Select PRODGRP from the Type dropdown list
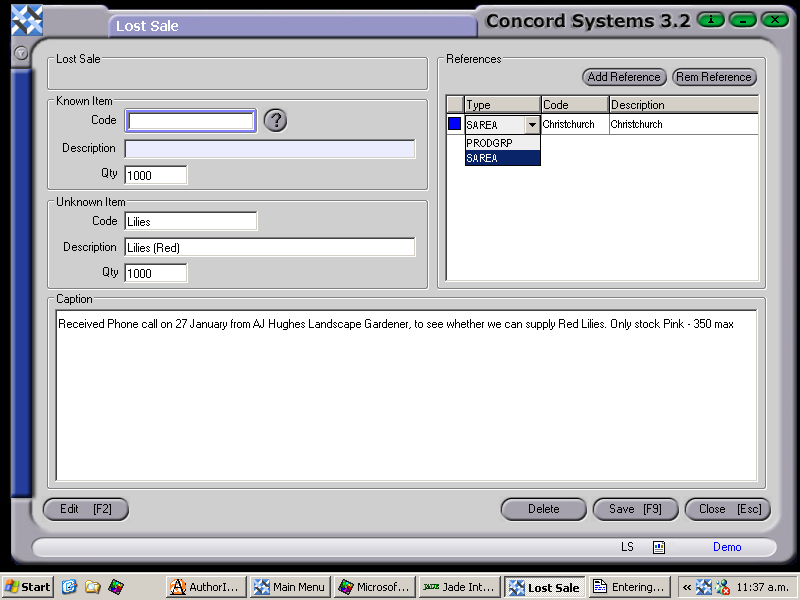This screenshot has width=800, height=600. (x=488, y=142)
